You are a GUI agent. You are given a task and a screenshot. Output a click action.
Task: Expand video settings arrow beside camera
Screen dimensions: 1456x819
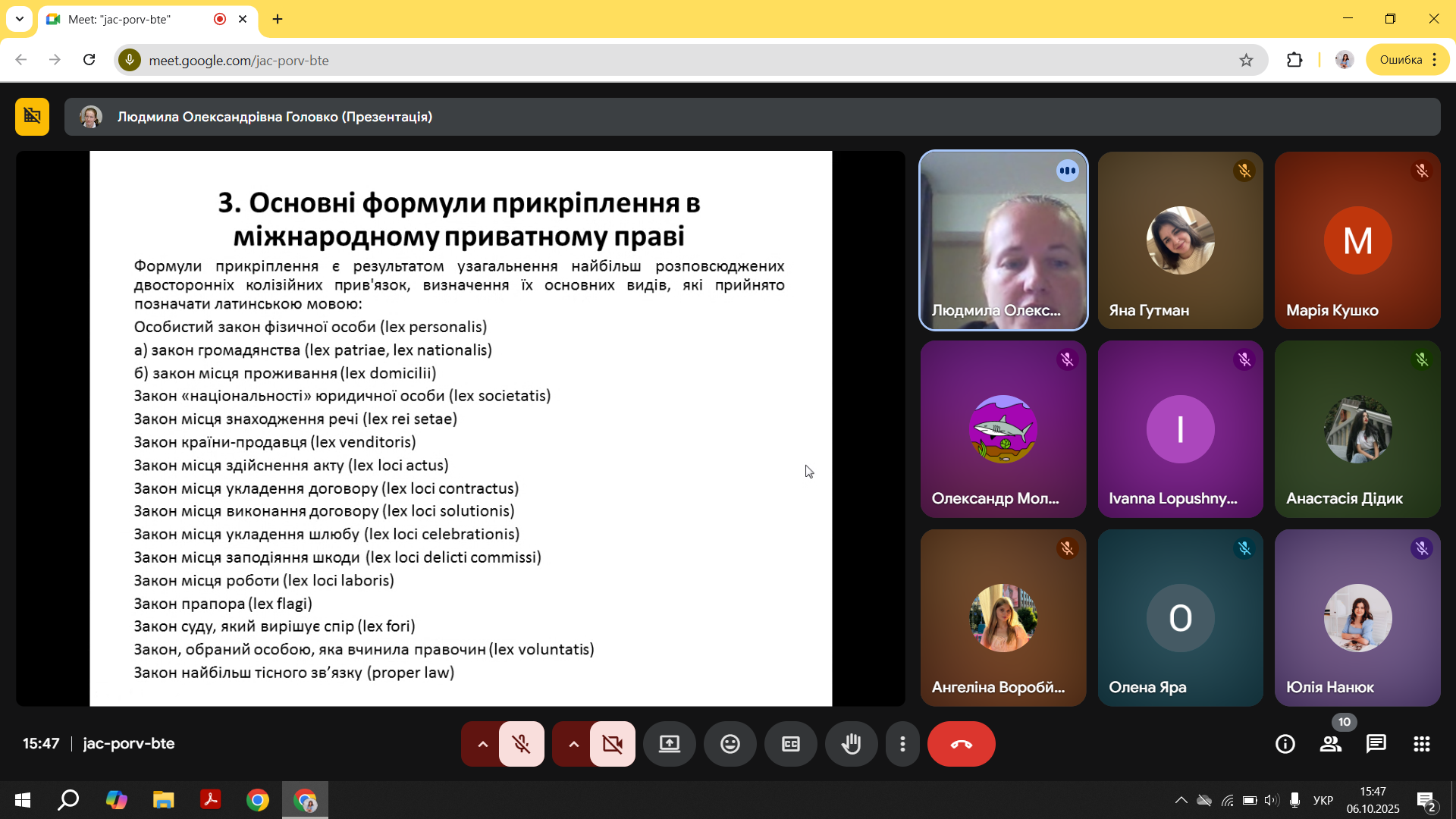(x=573, y=744)
